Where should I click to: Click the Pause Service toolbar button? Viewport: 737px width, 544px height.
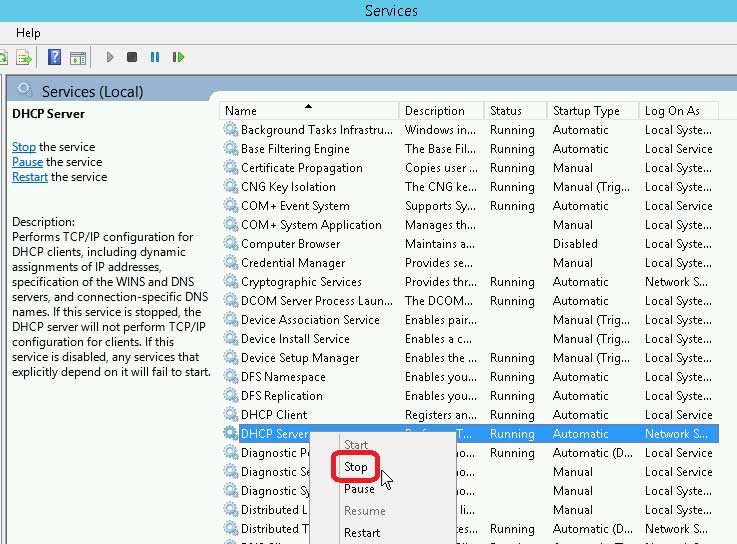click(155, 58)
